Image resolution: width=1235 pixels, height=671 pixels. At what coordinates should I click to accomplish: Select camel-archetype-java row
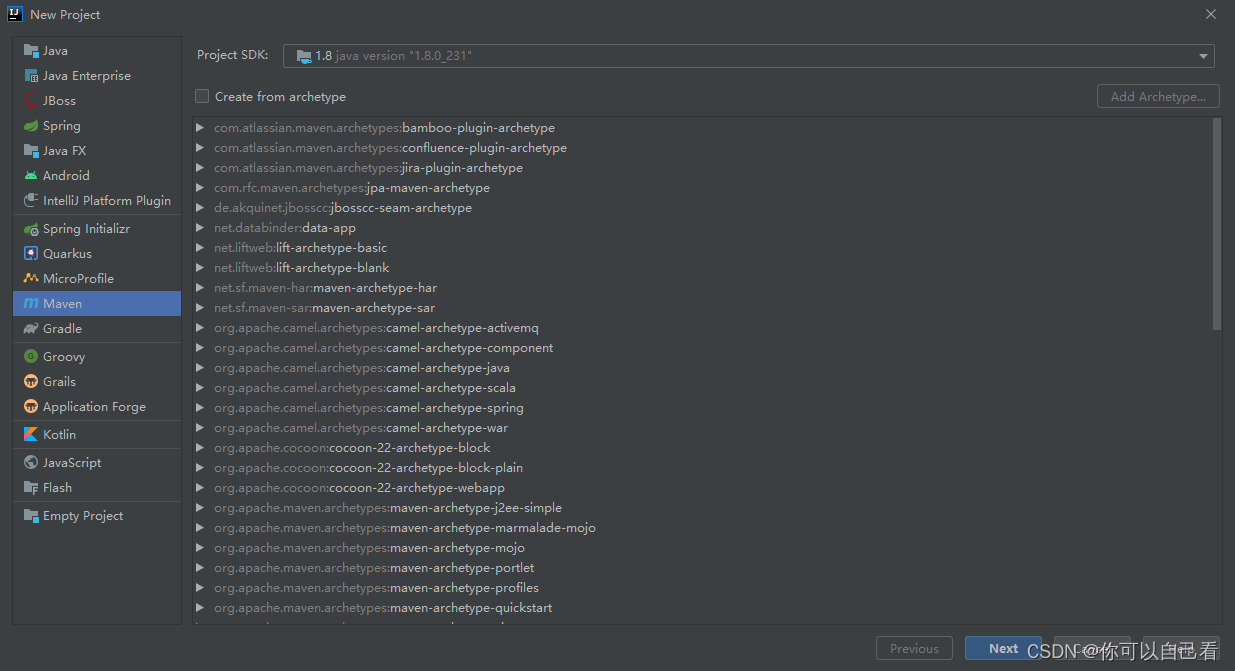coord(702,368)
